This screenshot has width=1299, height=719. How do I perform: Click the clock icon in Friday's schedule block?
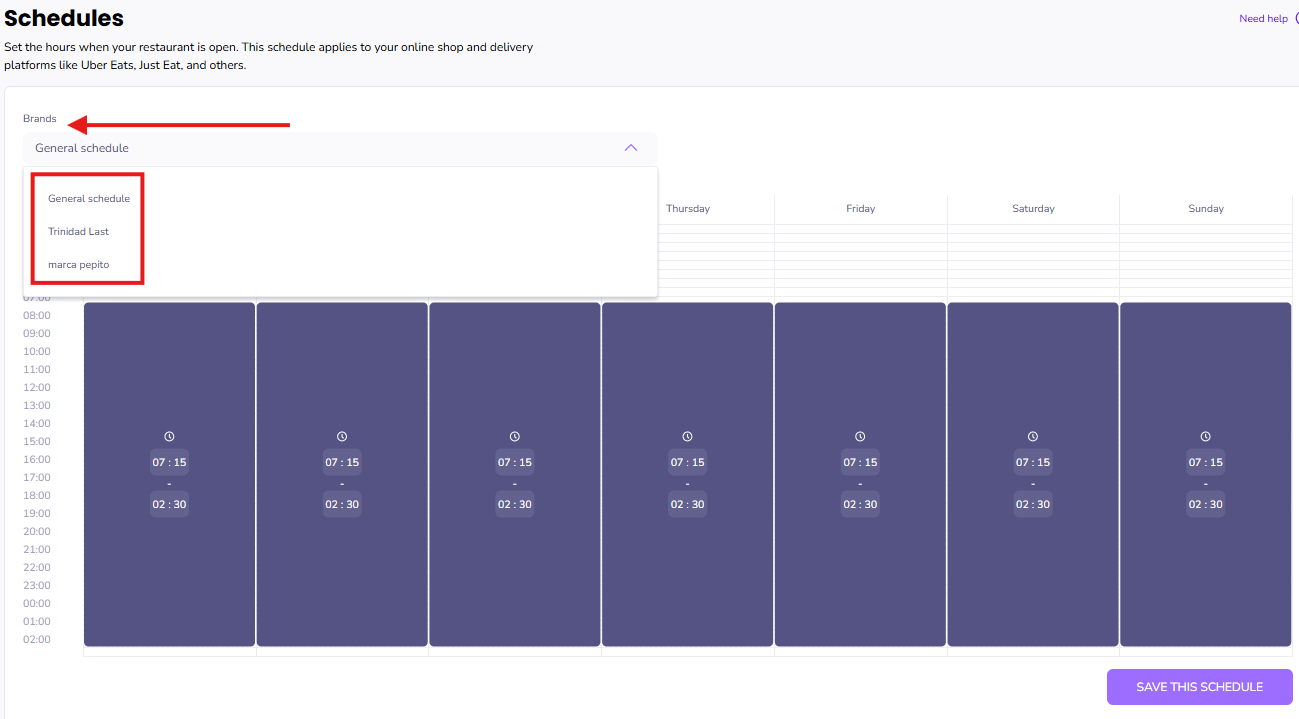pyautogui.click(x=860, y=436)
